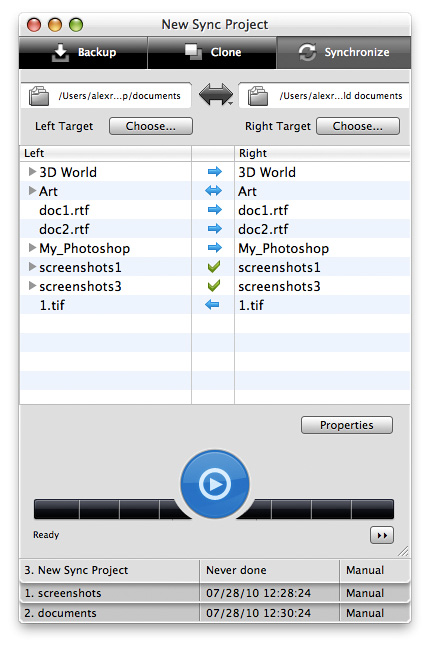The height and width of the screenshot is (650, 427).
Task: Click the right target folder icon
Action: click(x=257, y=96)
